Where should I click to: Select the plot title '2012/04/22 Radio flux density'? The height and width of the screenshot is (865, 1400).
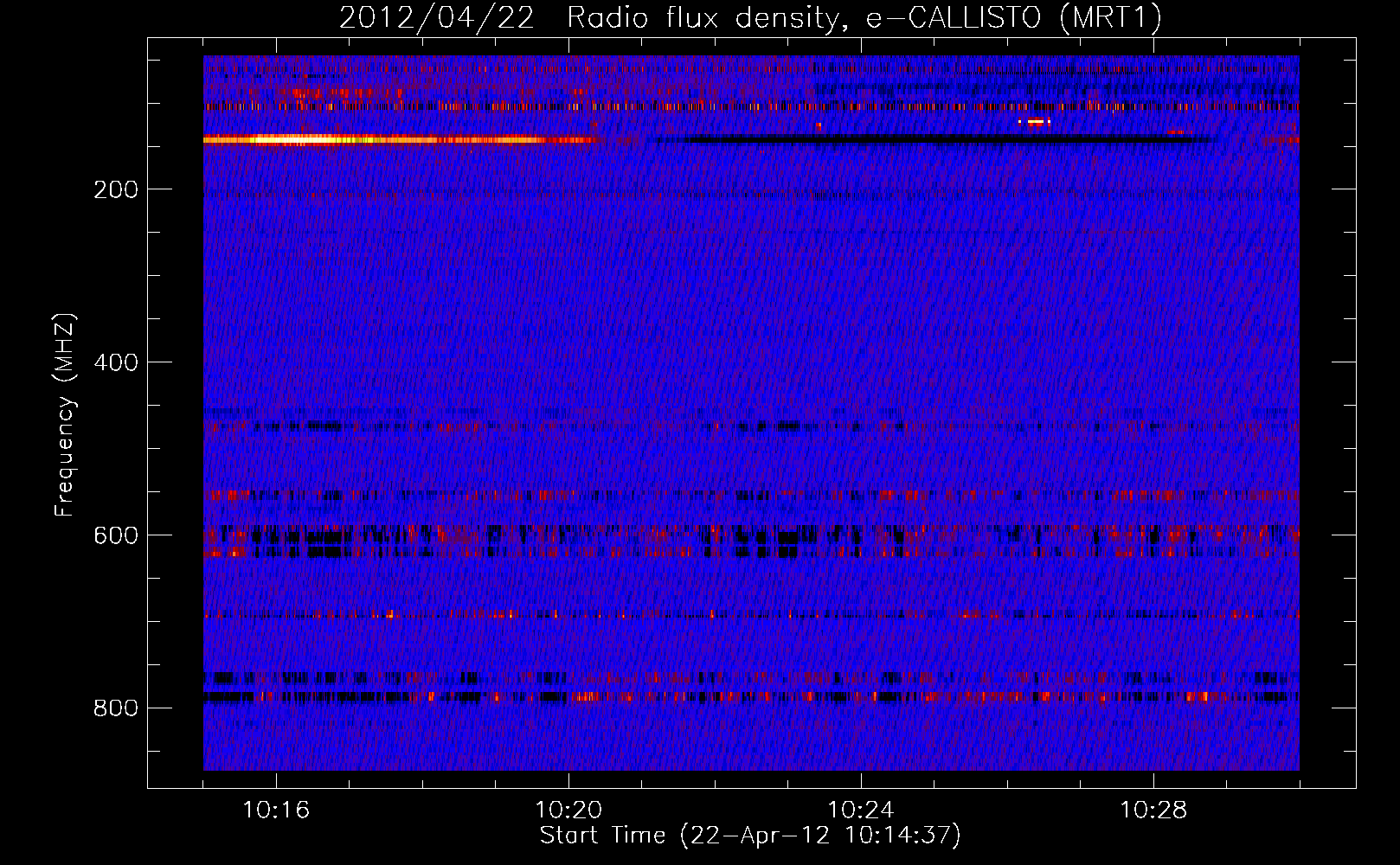pyautogui.click(x=589, y=18)
